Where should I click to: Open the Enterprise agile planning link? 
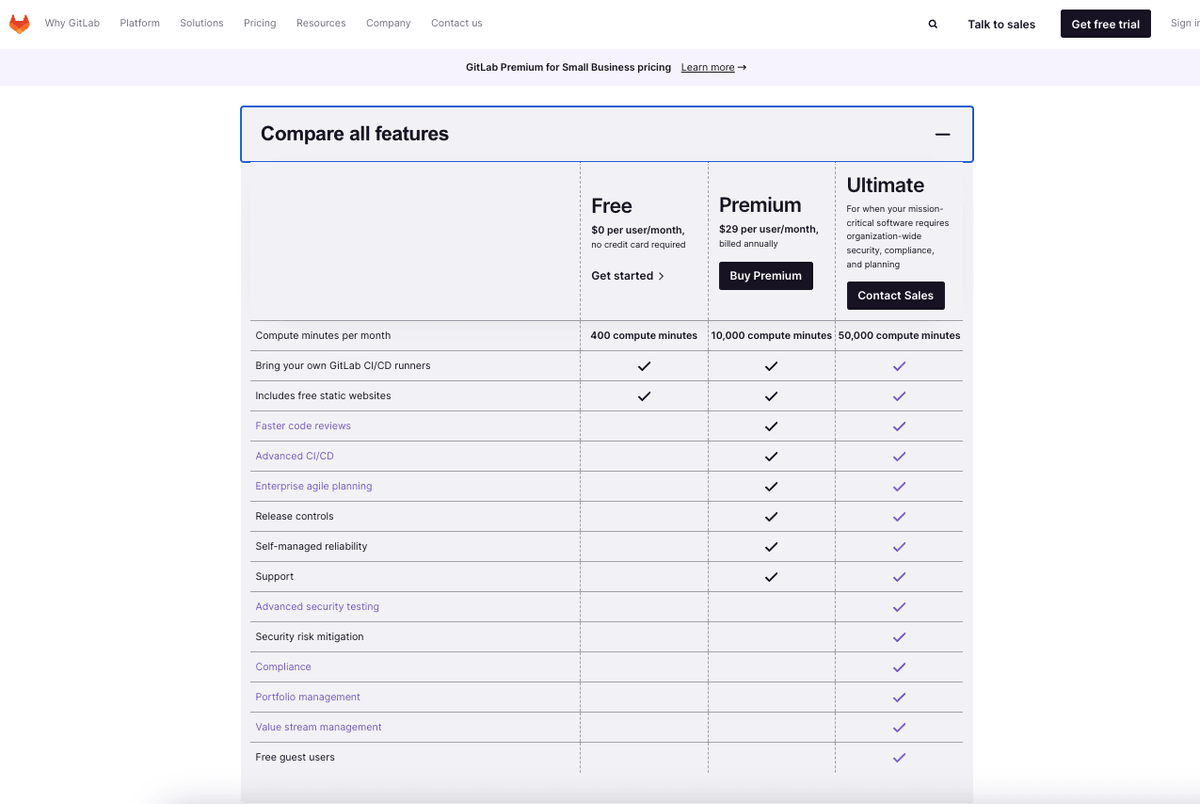[x=314, y=486]
